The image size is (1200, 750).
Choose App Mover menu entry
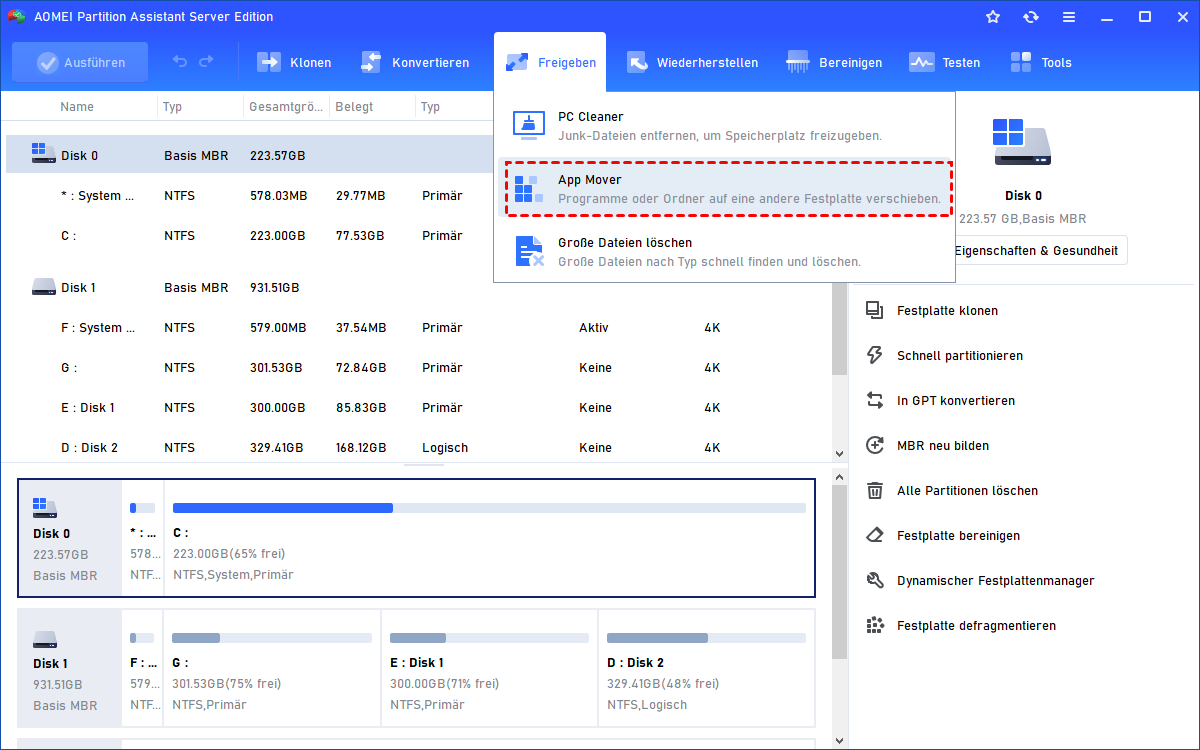[725, 189]
